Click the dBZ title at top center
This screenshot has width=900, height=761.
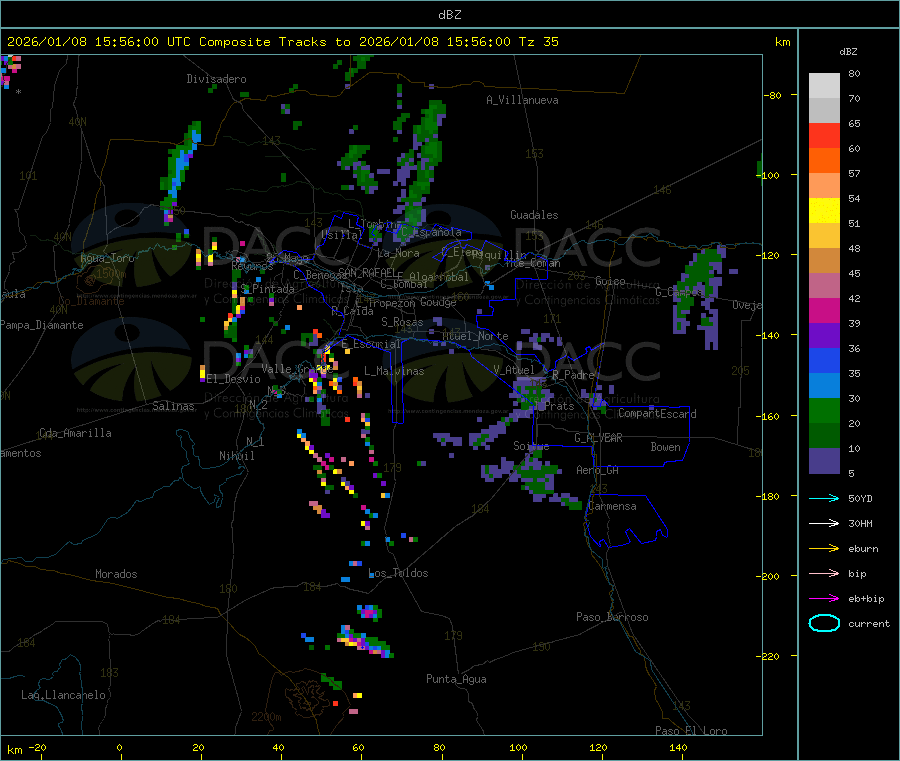[x=449, y=15]
